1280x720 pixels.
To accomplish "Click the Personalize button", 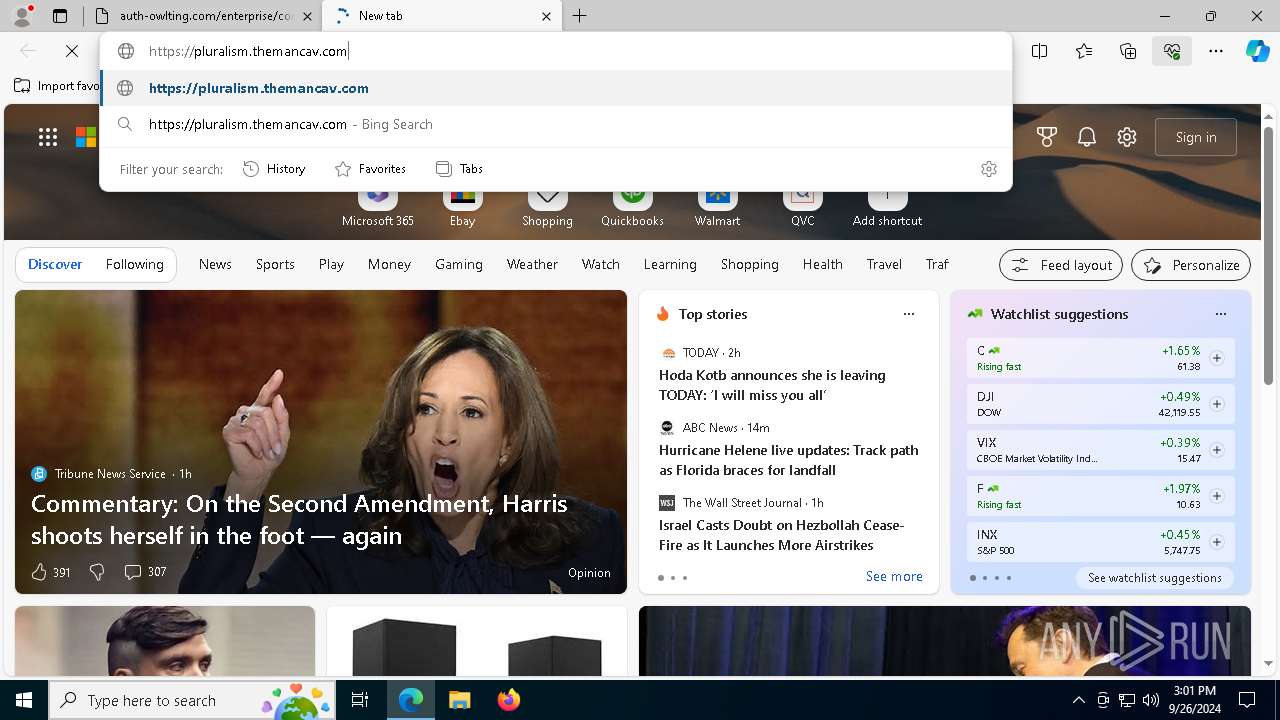I will pyautogui.click(x=1191, y=265).
